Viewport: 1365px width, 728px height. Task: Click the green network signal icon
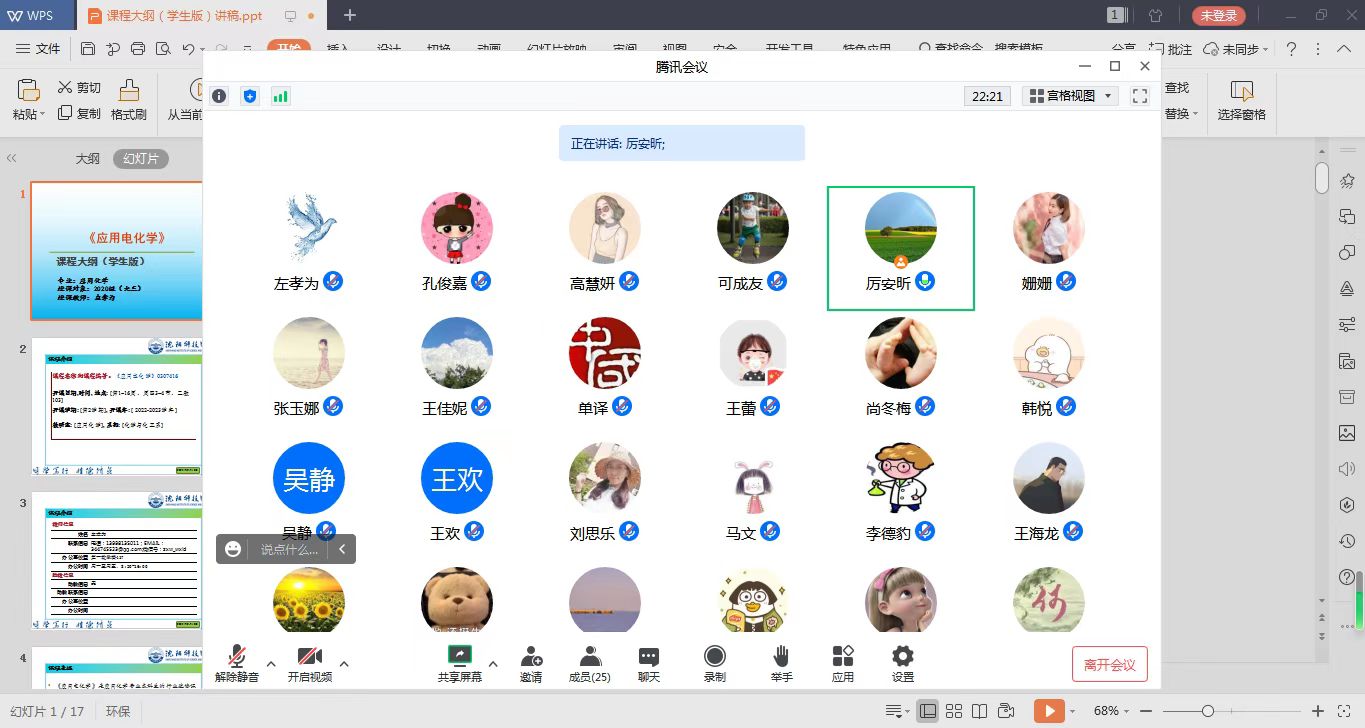[281, 96]
